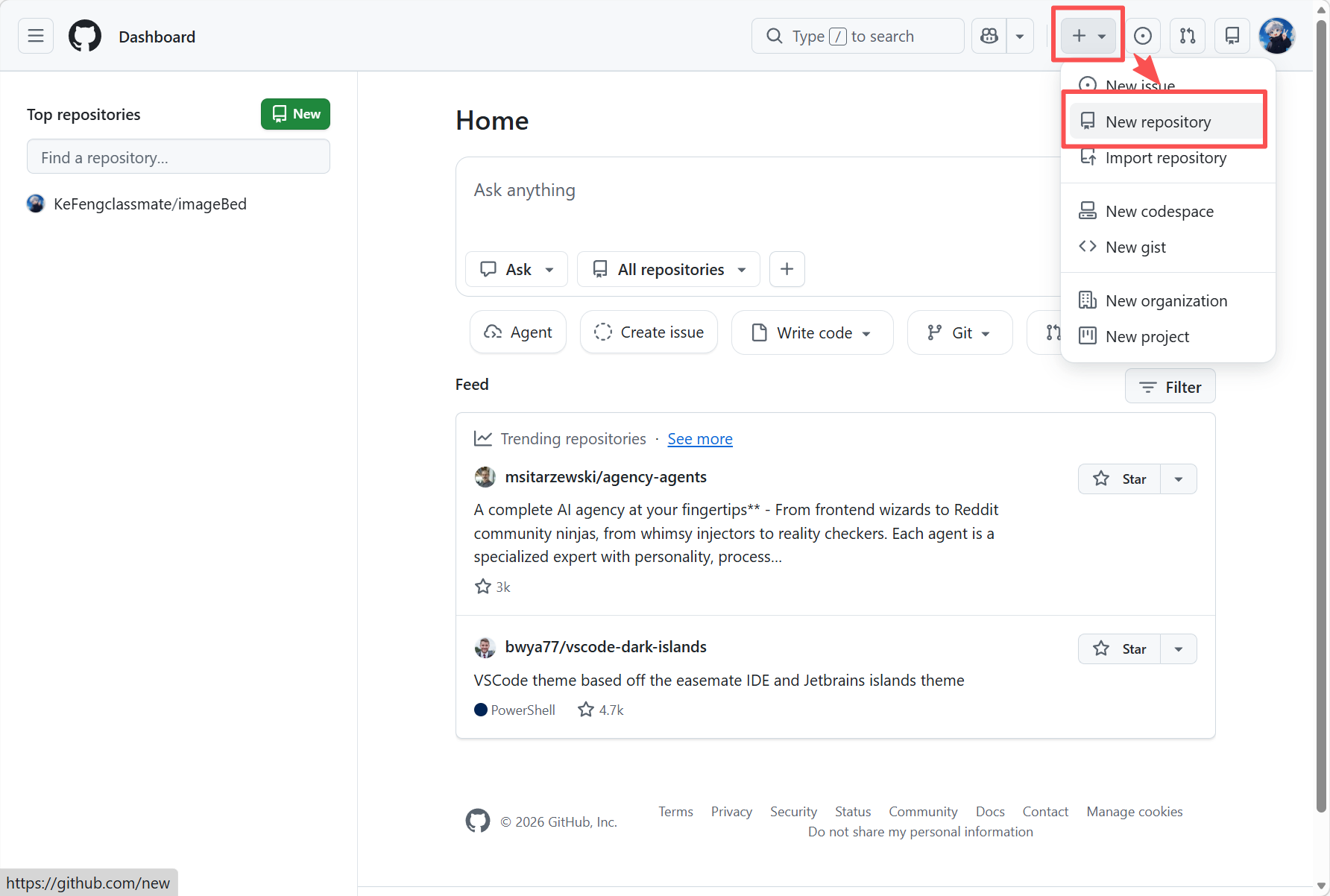This screenshot has width=1330, height=896.
Task: Click the Create issue button
Action: 649,332
